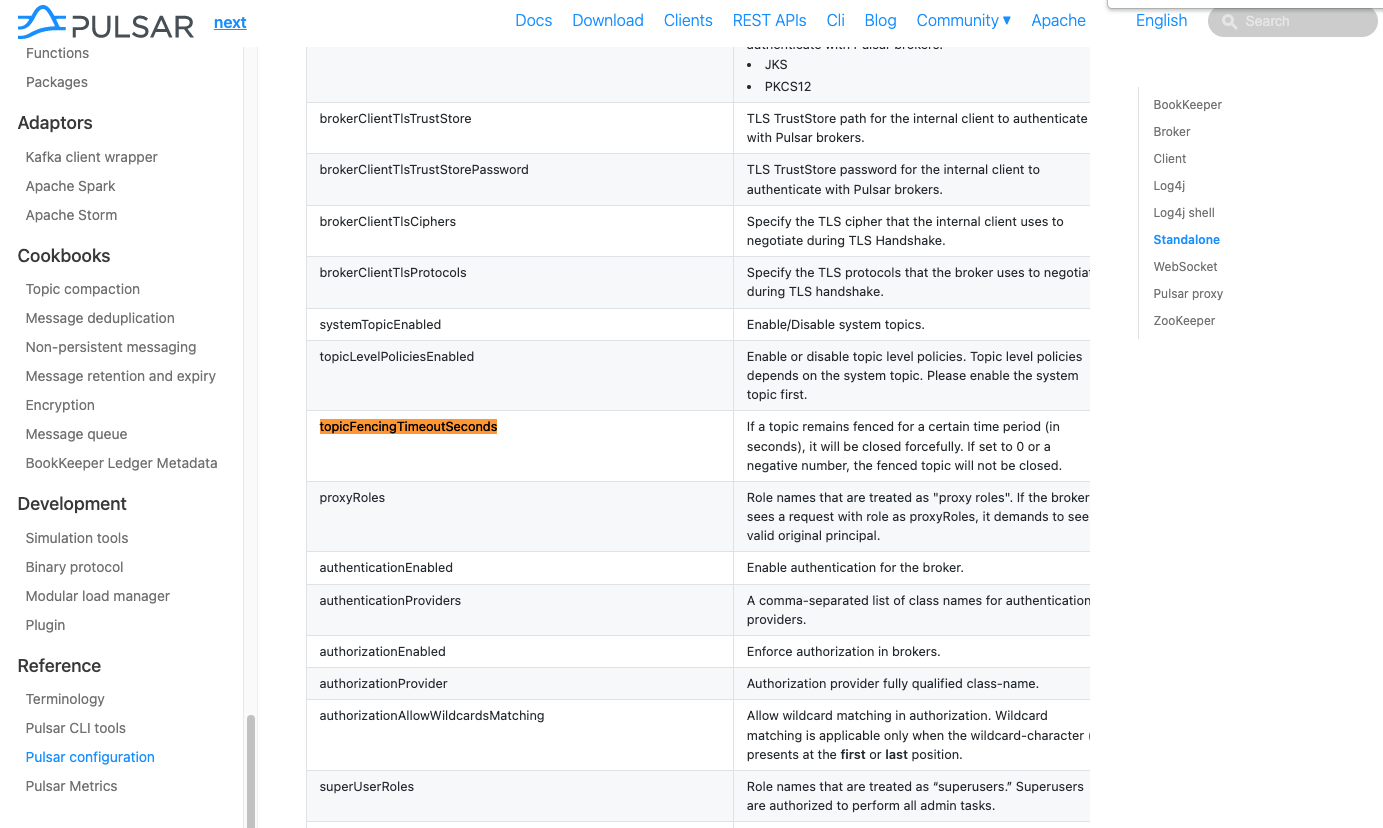This screenshot has height=828, width=1383.
Task: Open Cli in the top navigation
Action: click(x=836, y=20)
